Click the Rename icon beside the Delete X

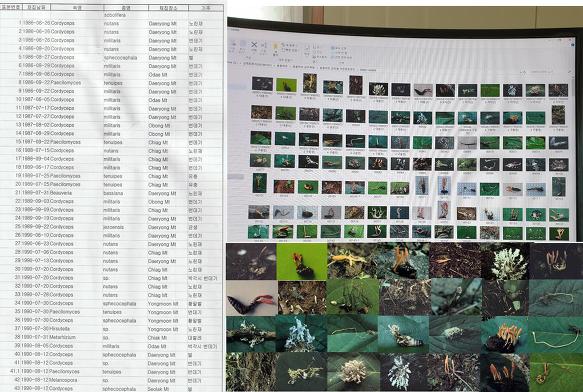[264, 45]
